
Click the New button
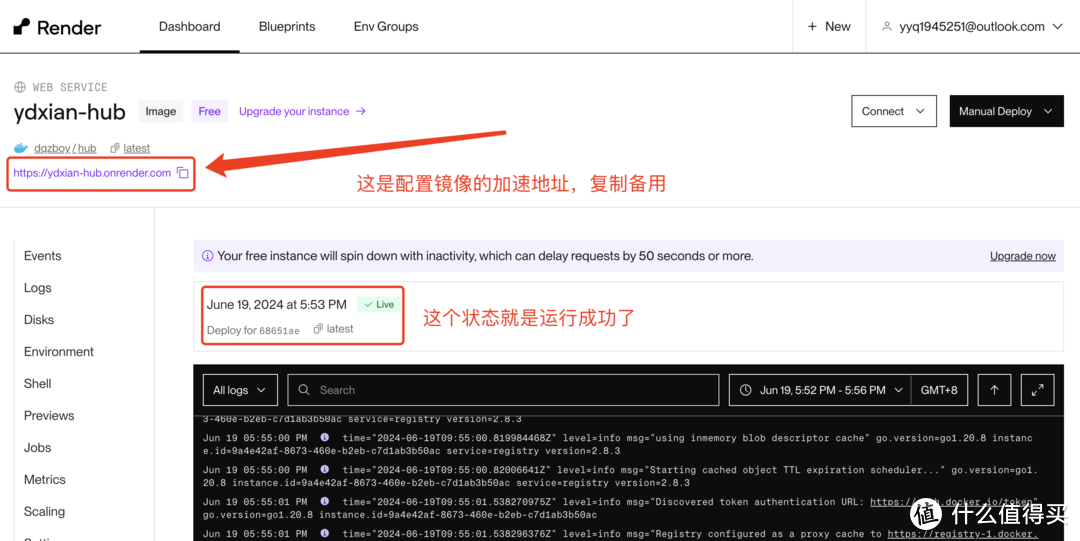point(829,27)
